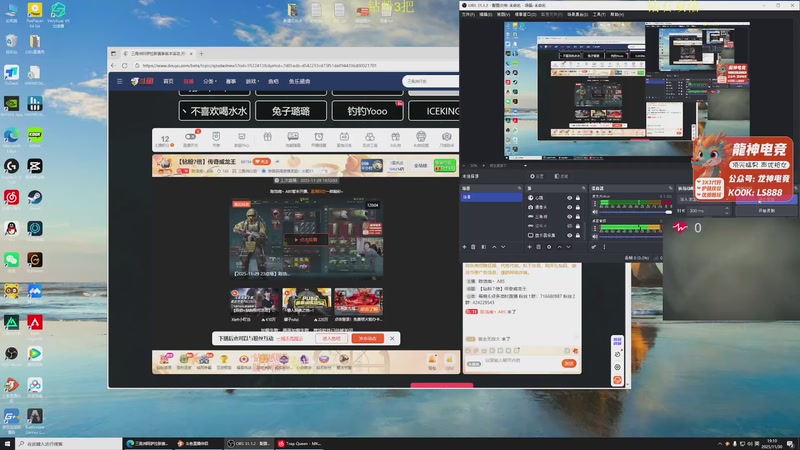Launch Steam from the desktop
The width and height of the screenshot is (800, 450).
[x=35, y=198]
